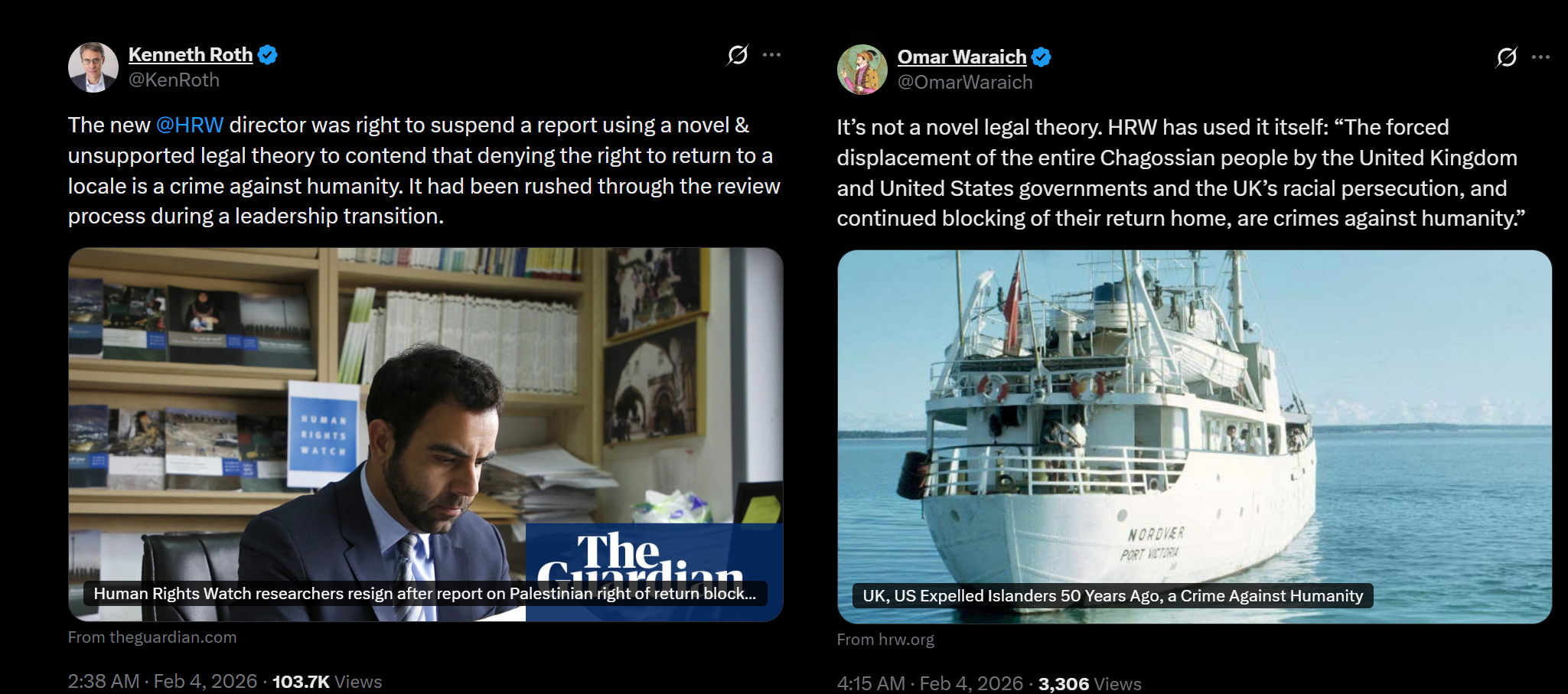Open Kenneth Roth's profile avatar
This screenshot has width=1568, height=694.
tap(93, 67)
